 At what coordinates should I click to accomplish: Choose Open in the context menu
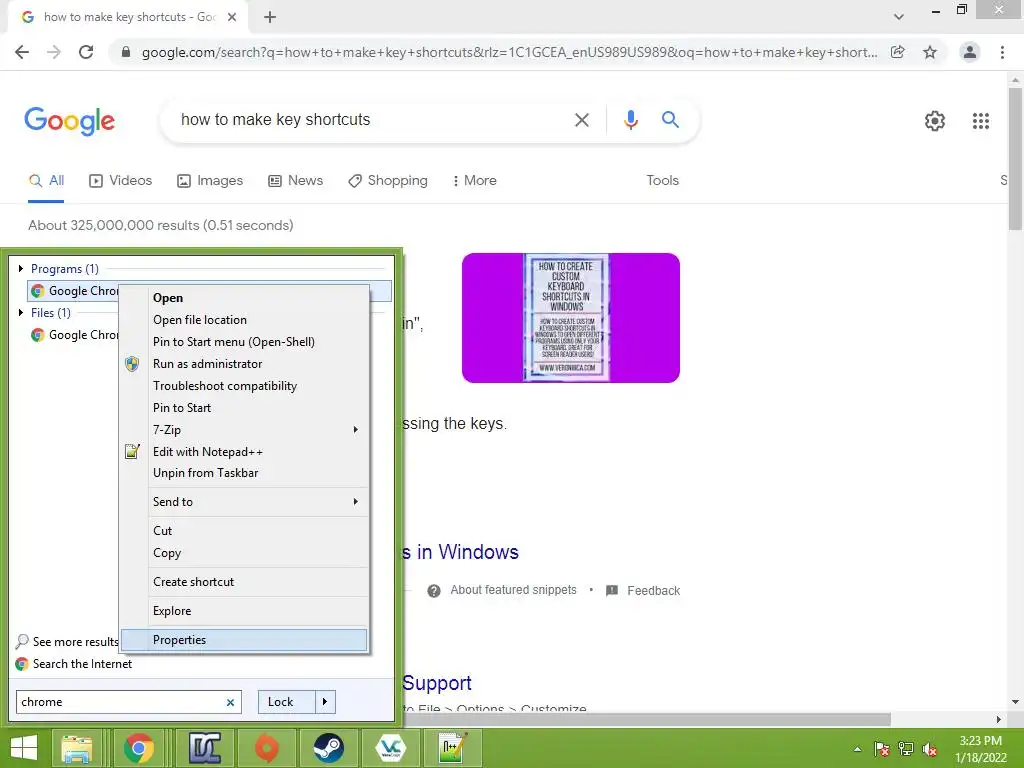coord(244,298)
